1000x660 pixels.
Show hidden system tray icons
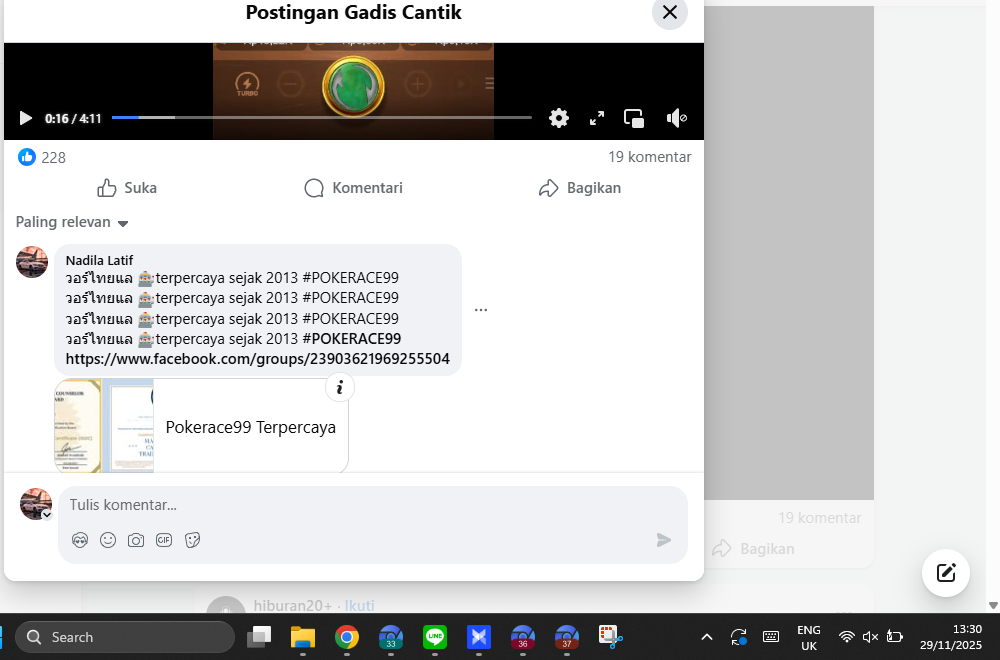tap(707, 637)
